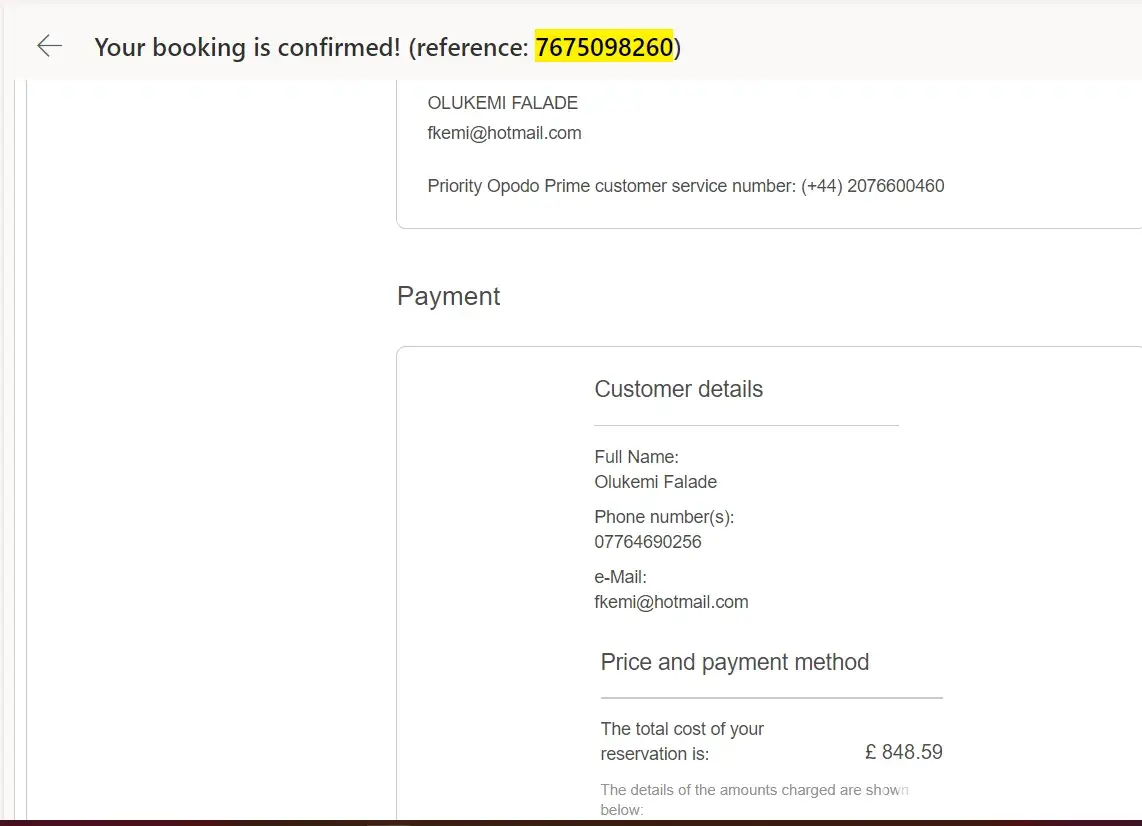Click the horizontal divider under Customer details
1142x826 pixels.
pos(746,426)
